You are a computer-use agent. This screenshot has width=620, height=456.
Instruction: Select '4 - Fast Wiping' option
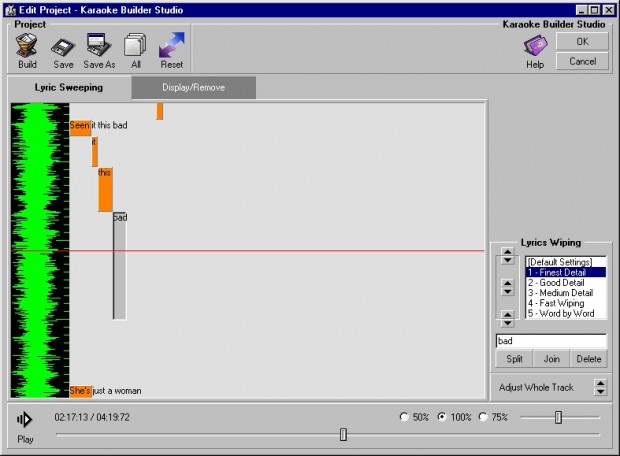point(566,303)
